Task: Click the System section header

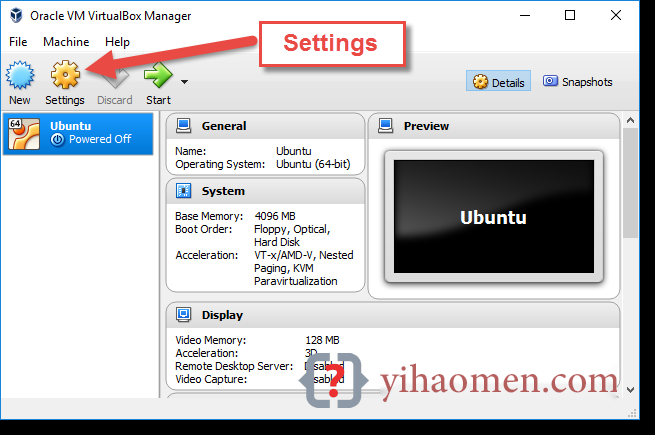Action: pos(265,191)
